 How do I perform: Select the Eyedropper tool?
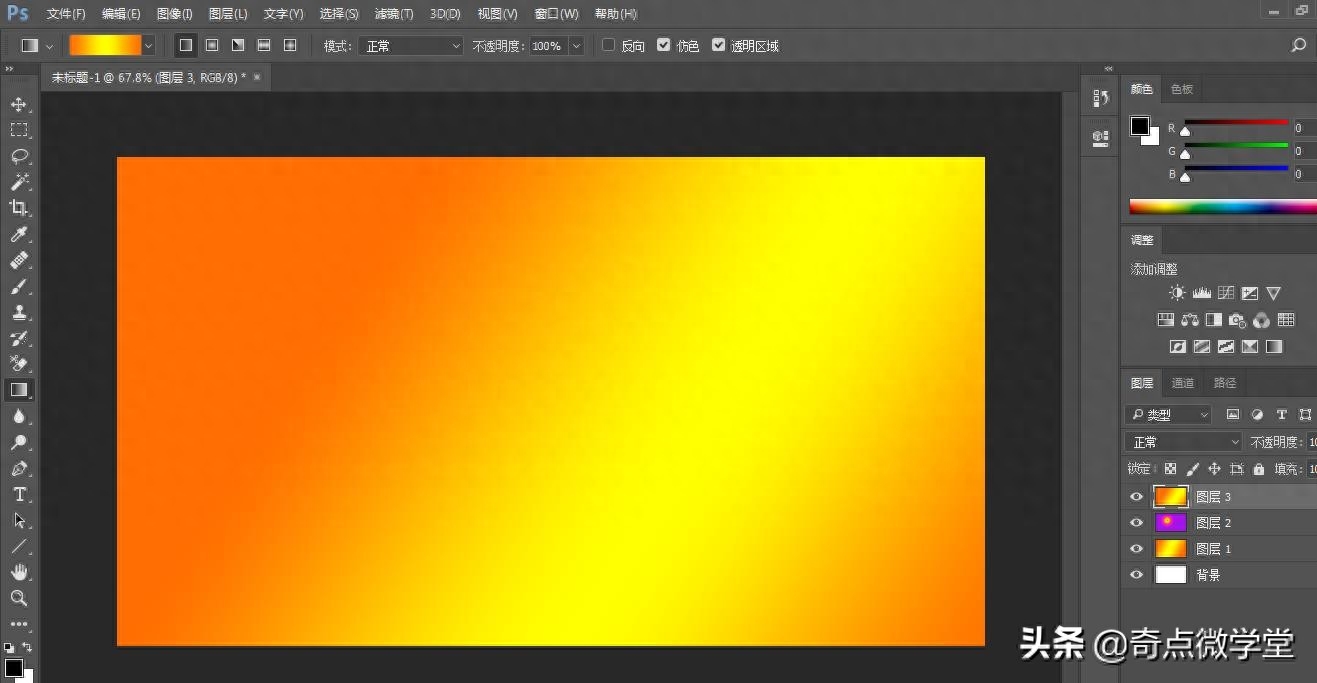point(19,234)
